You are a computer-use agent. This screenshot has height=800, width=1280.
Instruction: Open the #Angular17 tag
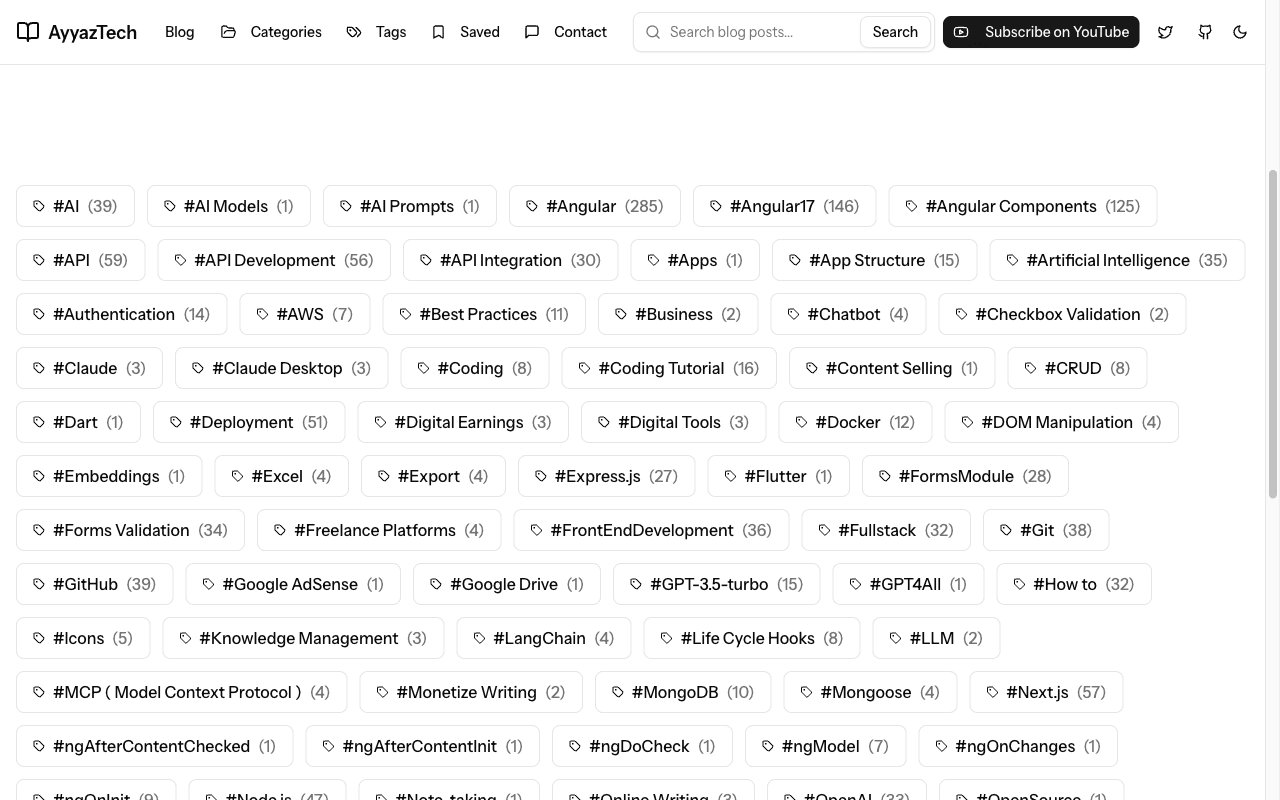[784, 206]
